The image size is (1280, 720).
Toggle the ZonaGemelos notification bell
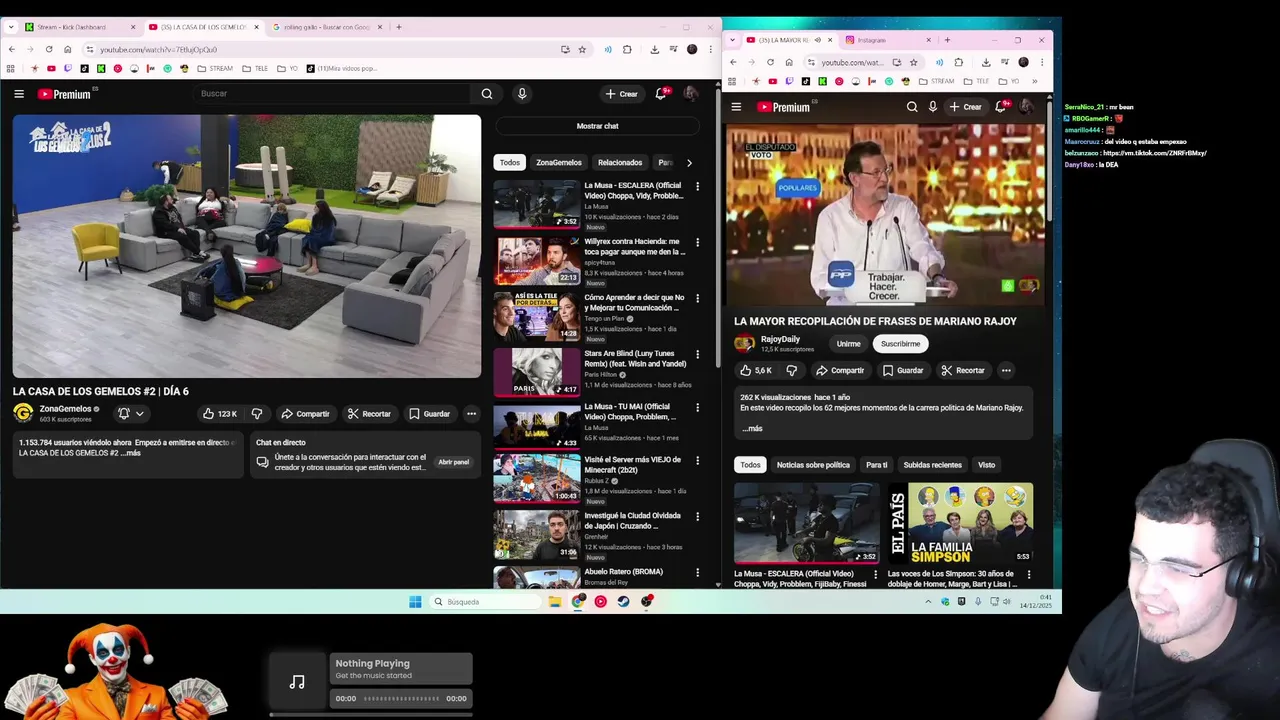pyautogui.click(x=124, y=414)
